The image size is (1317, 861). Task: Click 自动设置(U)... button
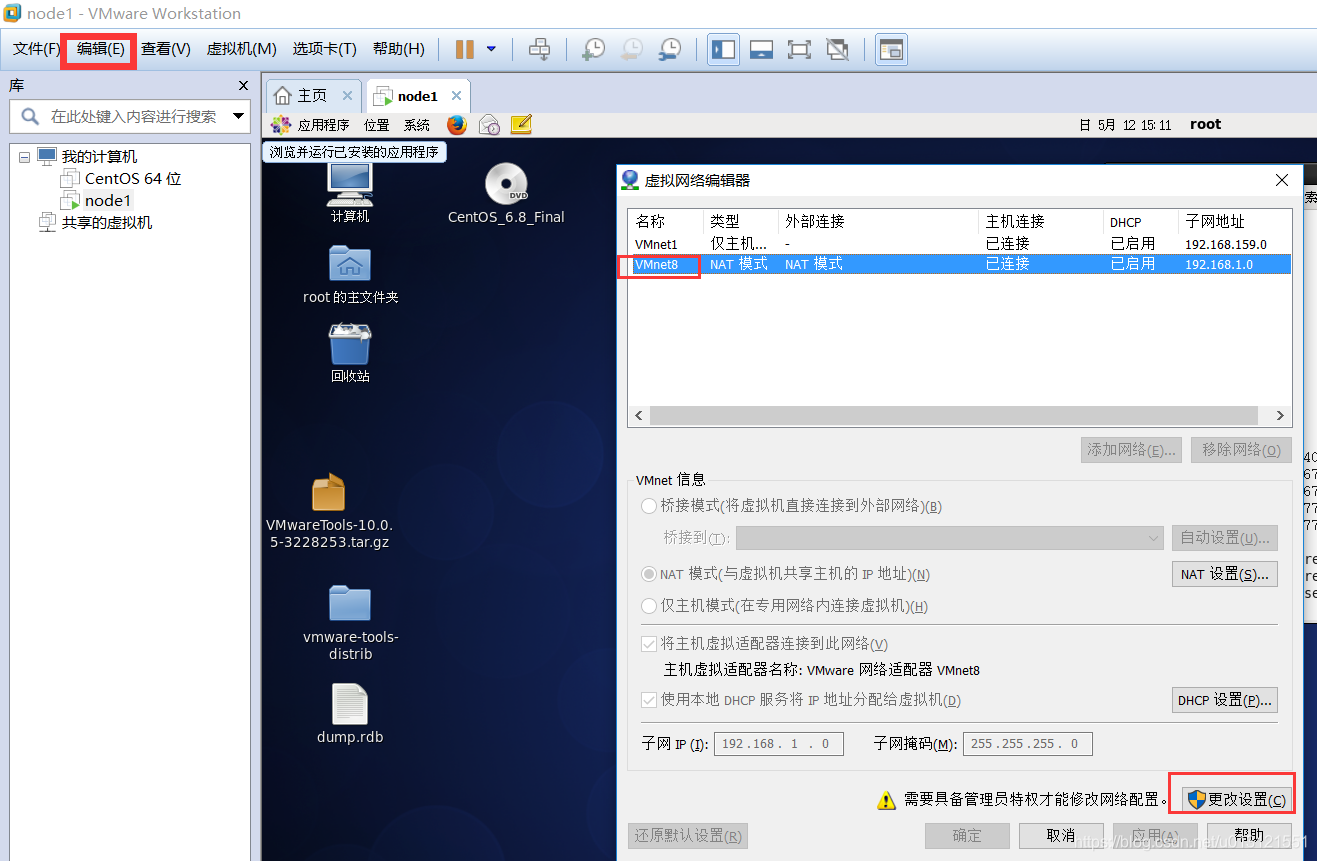point(1225,538)
